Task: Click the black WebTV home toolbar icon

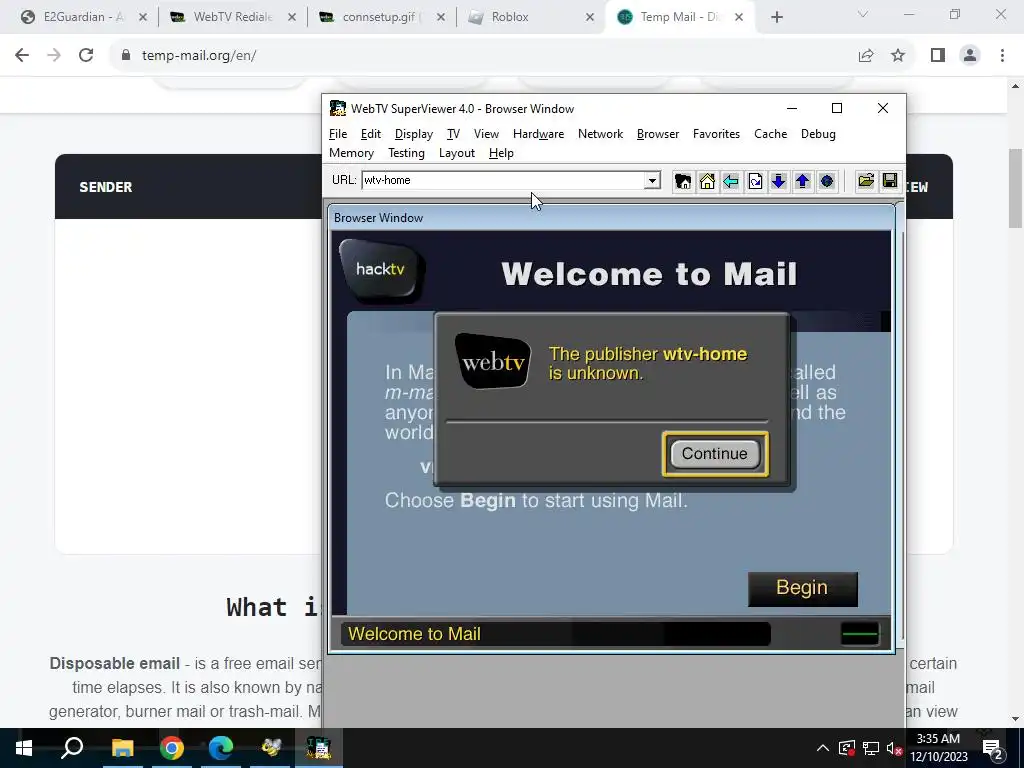Action: pyautogui.click(x=682, y=181)
